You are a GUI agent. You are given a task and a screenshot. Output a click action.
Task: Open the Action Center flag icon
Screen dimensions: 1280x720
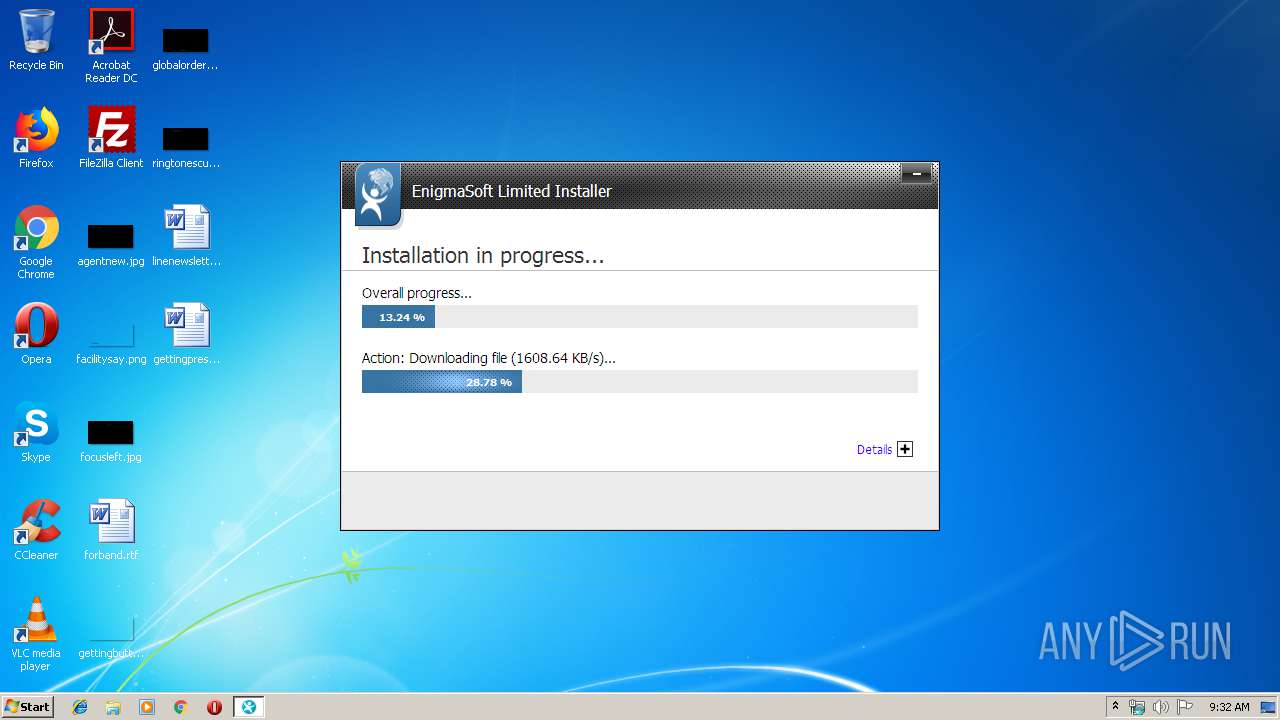coord(1184,707)
